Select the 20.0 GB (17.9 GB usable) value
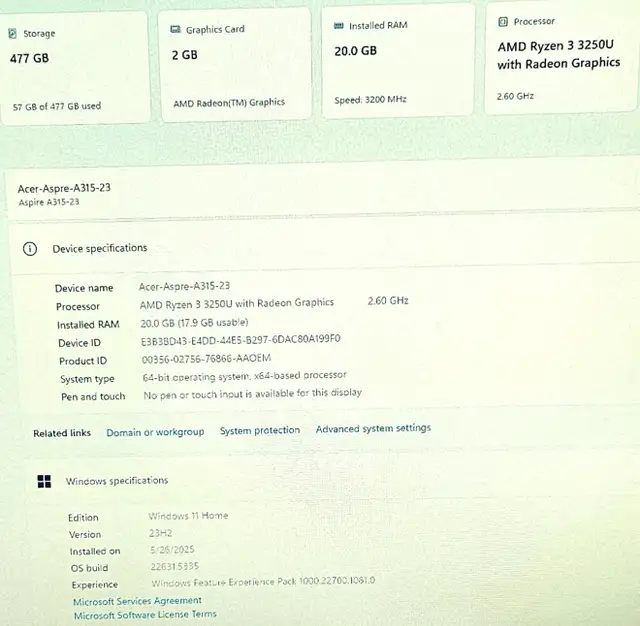 pyautogui.click(x=194, y=323)
